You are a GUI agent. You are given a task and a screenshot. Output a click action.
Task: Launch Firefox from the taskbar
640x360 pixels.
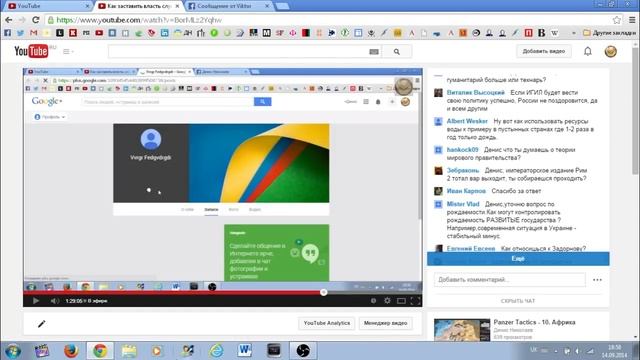coord(71,351)
